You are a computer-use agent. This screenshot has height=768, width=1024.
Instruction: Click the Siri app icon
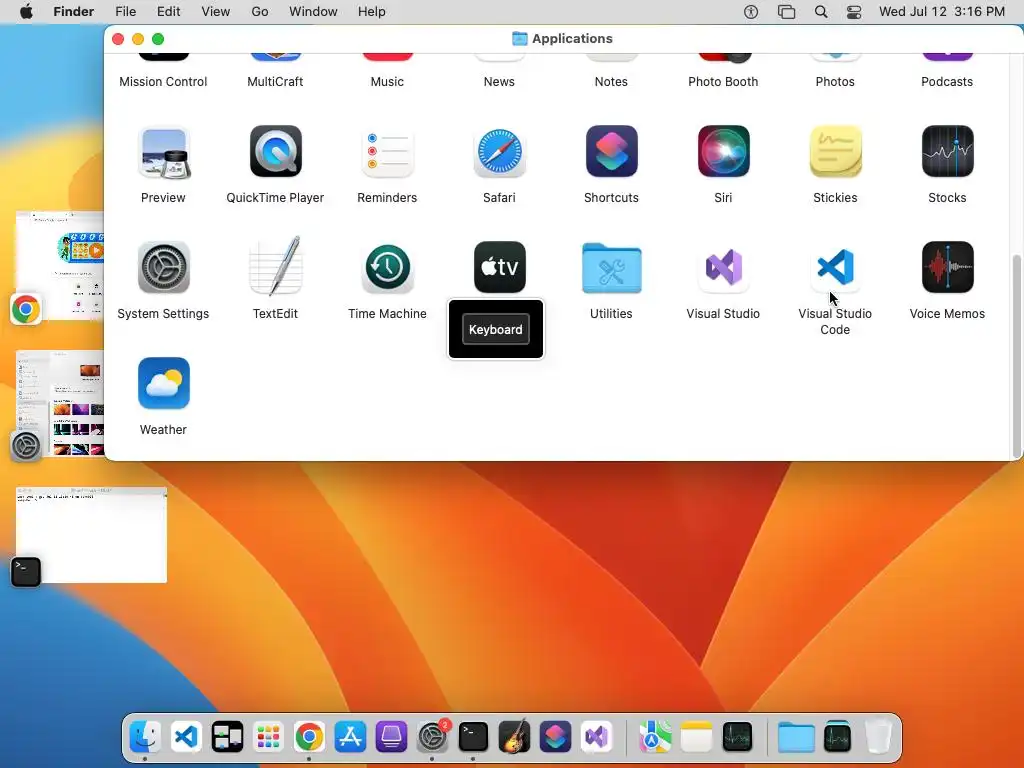coord(724,152)
